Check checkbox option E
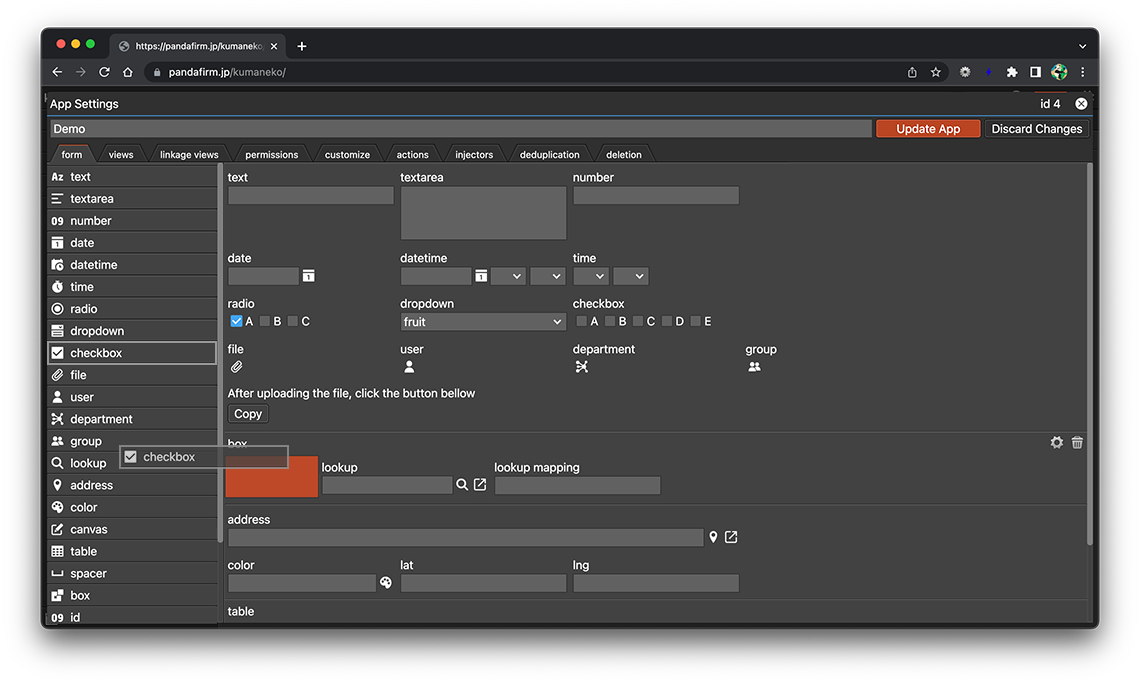 (x=696, y=322)
